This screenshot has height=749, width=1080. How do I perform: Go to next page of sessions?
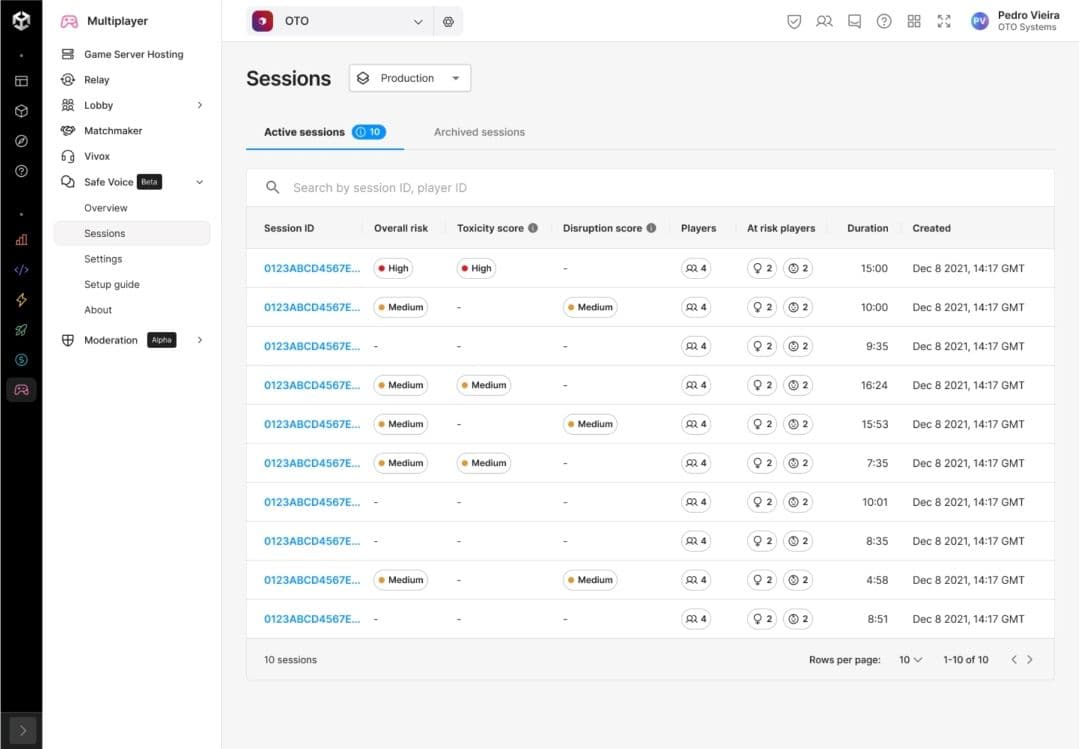click(1030, 660)
